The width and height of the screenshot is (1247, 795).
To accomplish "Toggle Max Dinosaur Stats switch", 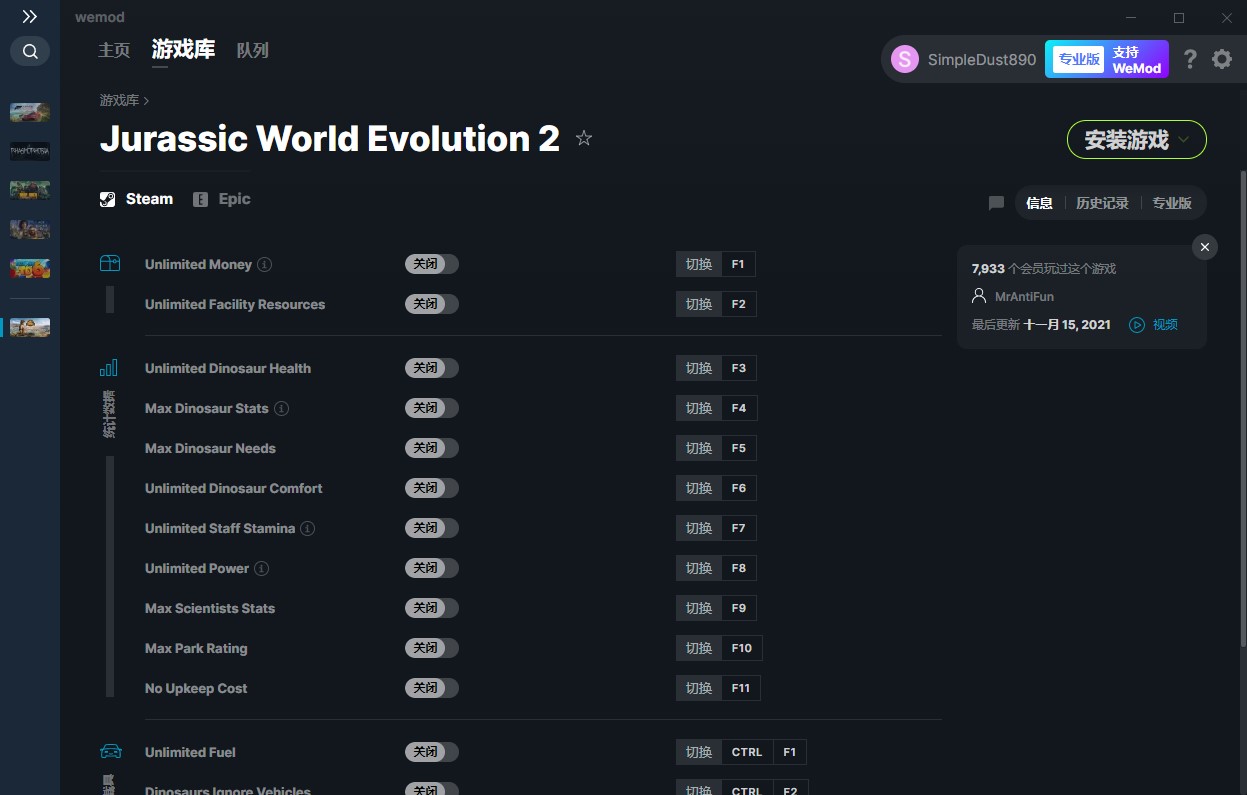I will coord(432,408).
